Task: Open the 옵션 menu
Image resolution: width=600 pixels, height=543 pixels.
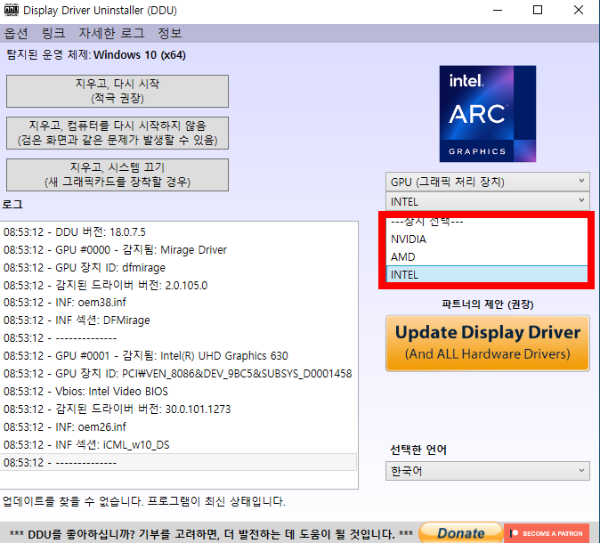Action: pos(16,33)
